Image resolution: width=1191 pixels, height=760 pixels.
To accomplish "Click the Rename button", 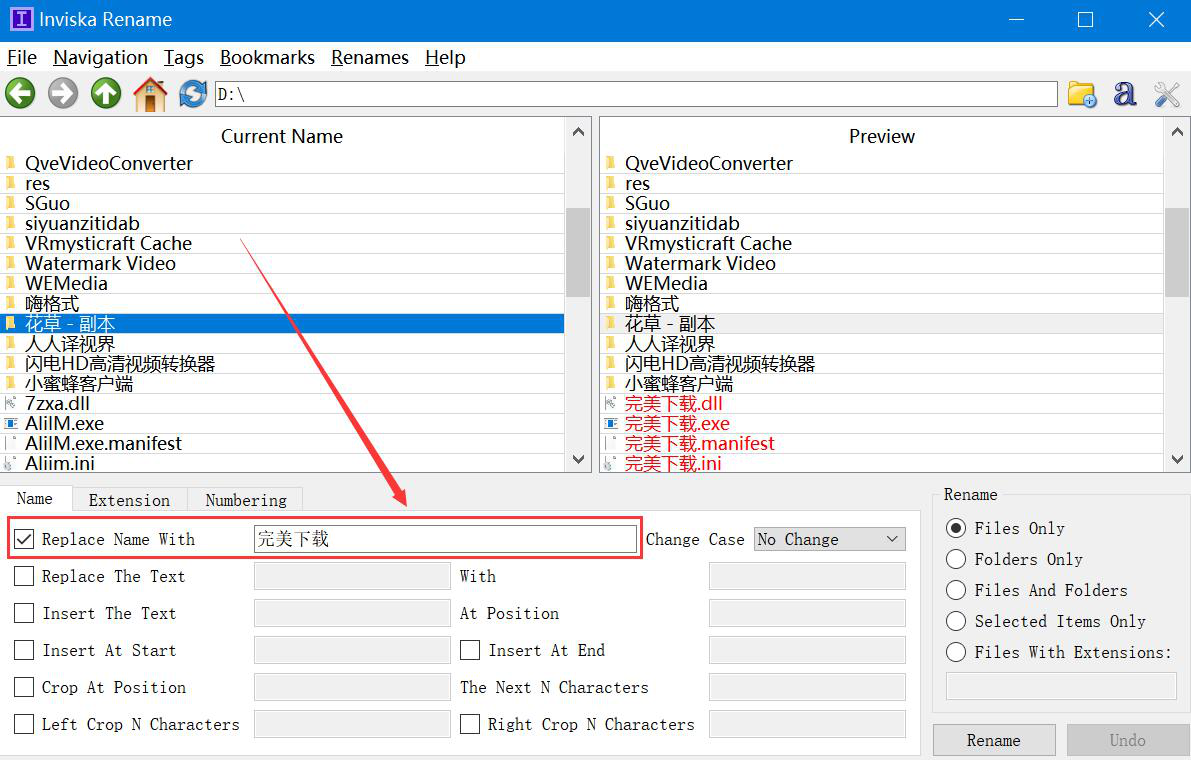I will click(x=994, y=740).
